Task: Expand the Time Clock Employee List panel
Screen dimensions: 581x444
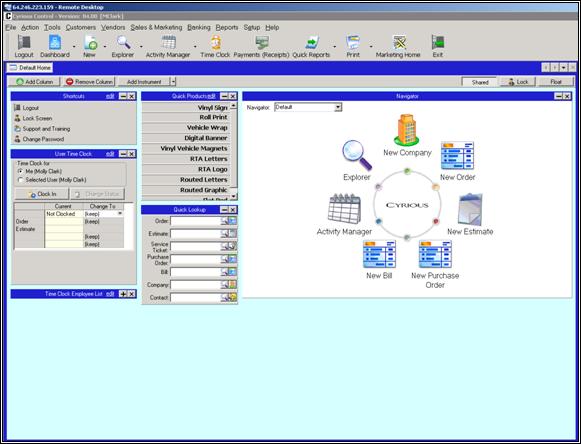Action: 123,294
